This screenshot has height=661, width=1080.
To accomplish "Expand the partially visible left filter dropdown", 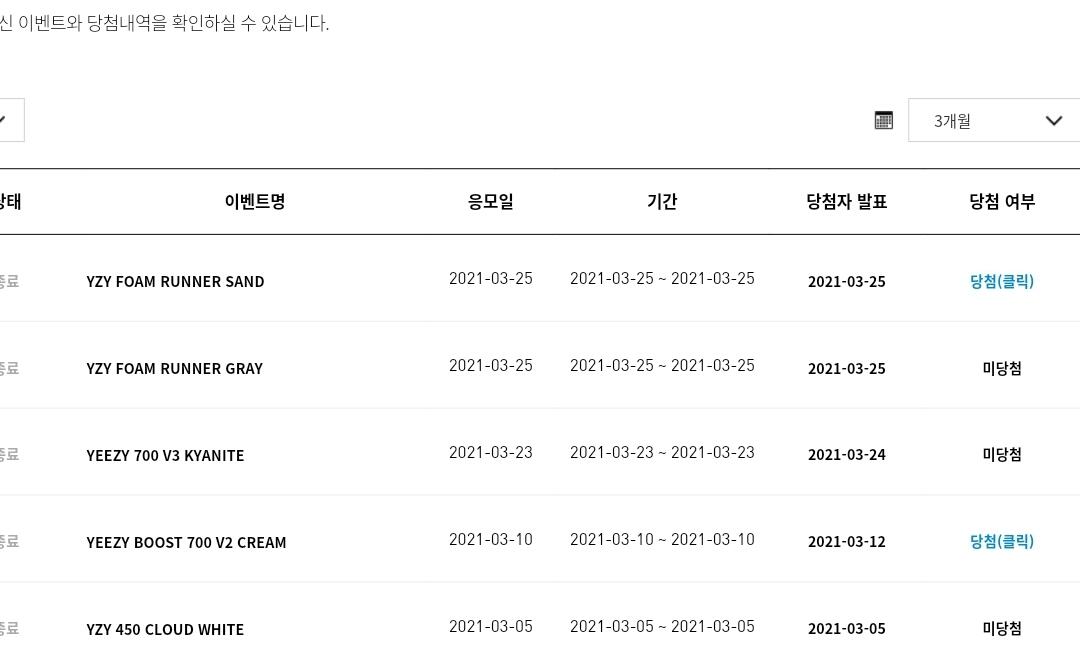I will [8, 120].
